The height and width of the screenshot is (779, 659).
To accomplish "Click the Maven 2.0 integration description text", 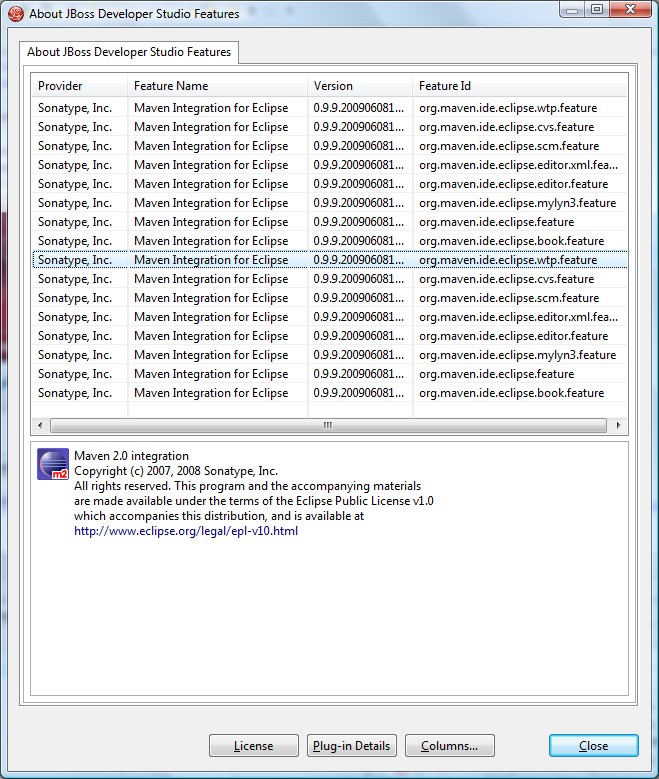I will (131, 456).
